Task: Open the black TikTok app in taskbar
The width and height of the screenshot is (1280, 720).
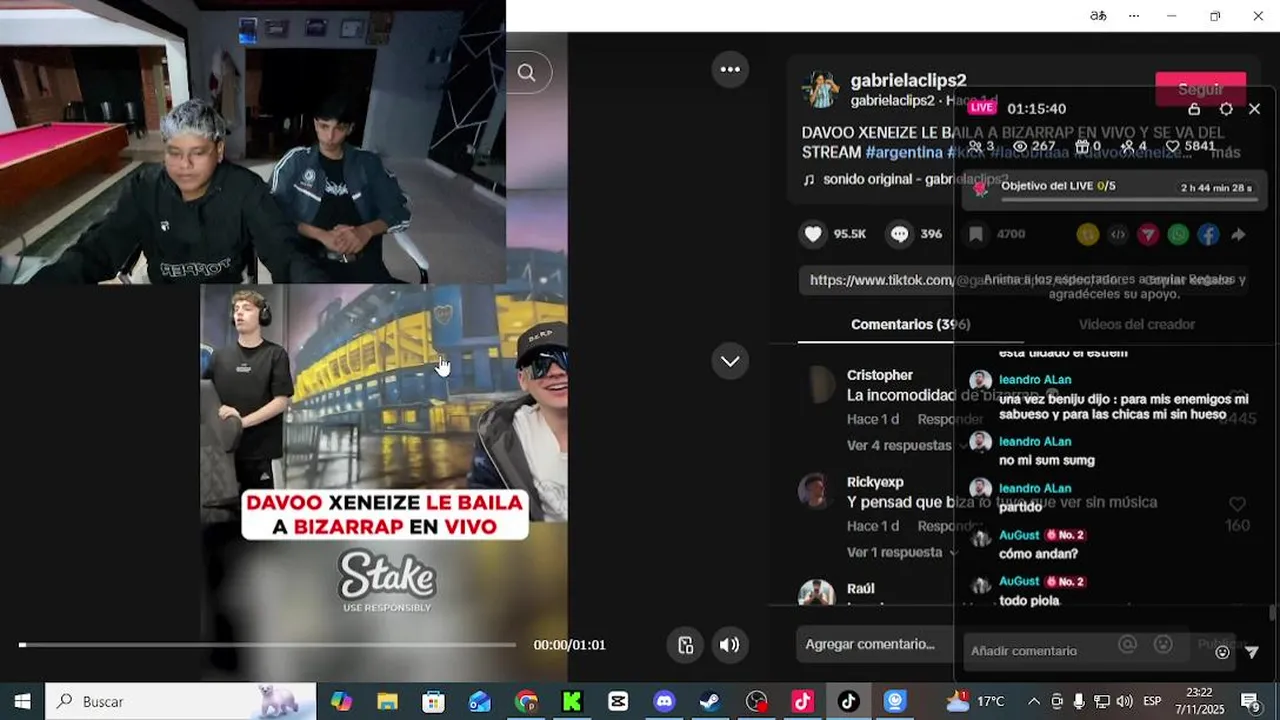Action: [x=849, y=702]
